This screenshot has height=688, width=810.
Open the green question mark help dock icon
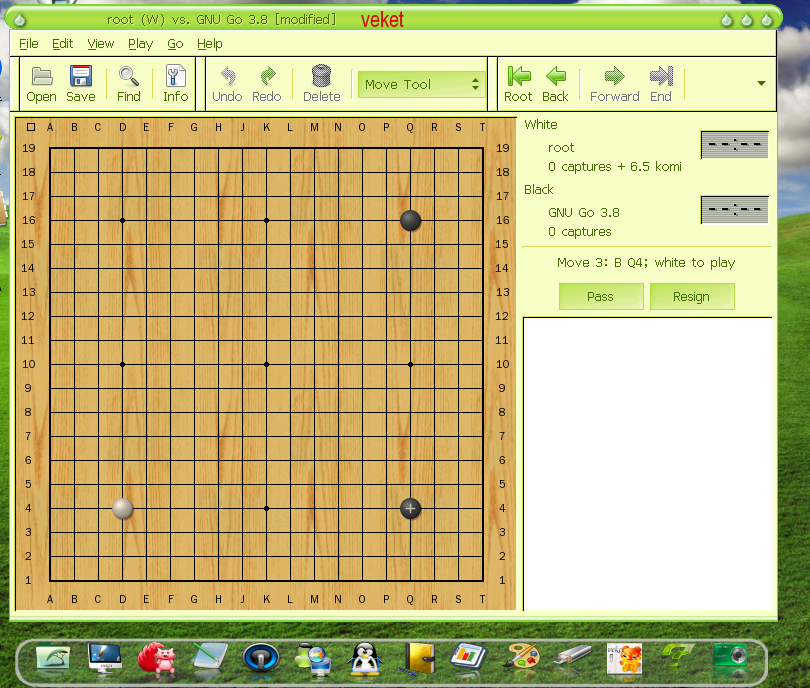677,656
